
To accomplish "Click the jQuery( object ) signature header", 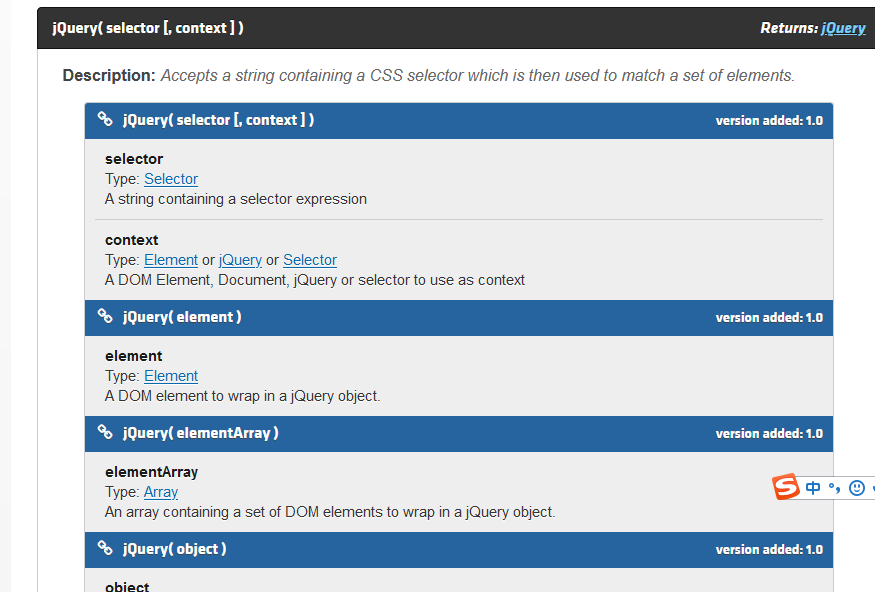I will pos(175,549).
